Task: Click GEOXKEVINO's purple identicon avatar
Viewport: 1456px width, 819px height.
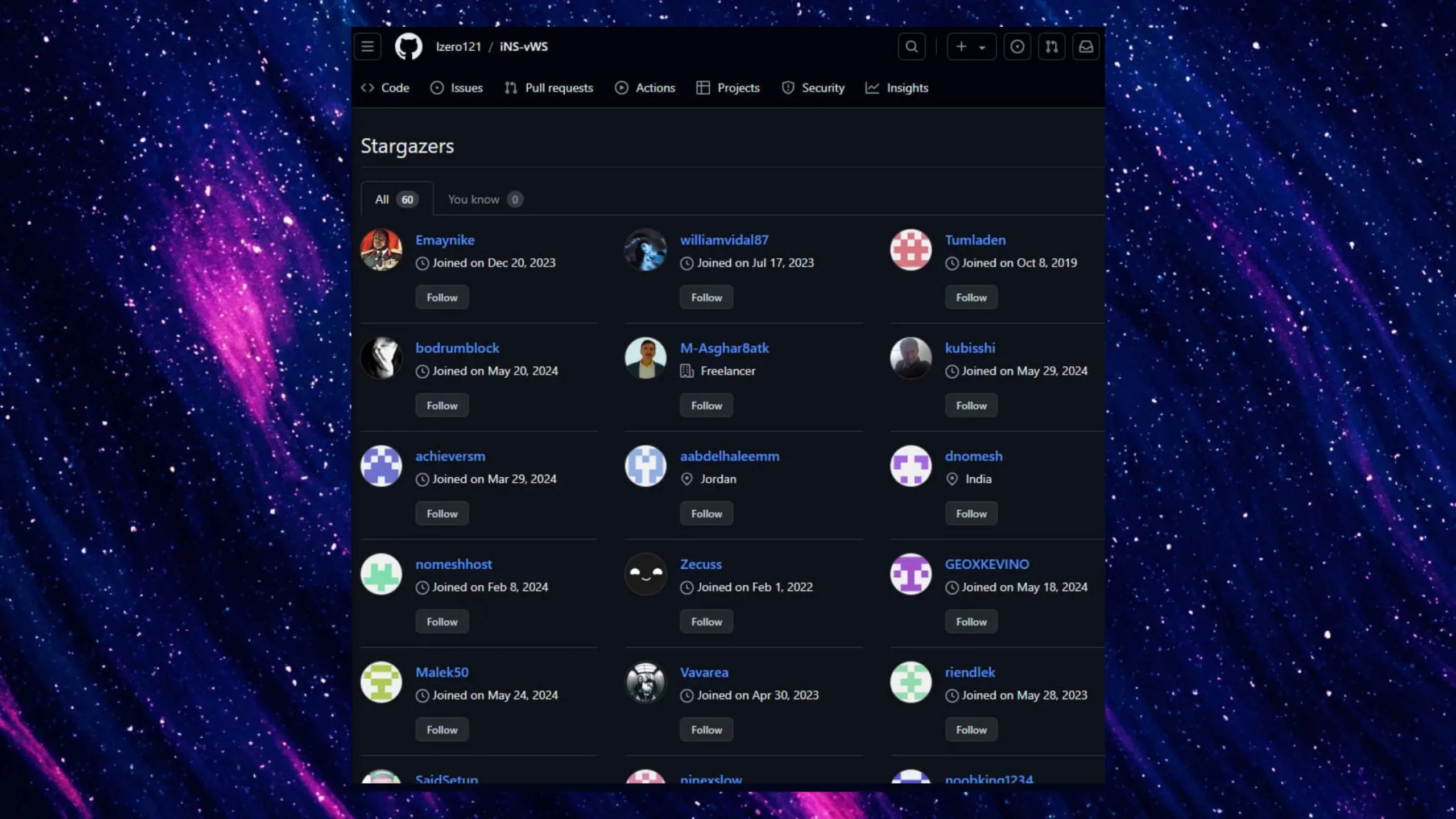Action: click(x=911, y=574)
